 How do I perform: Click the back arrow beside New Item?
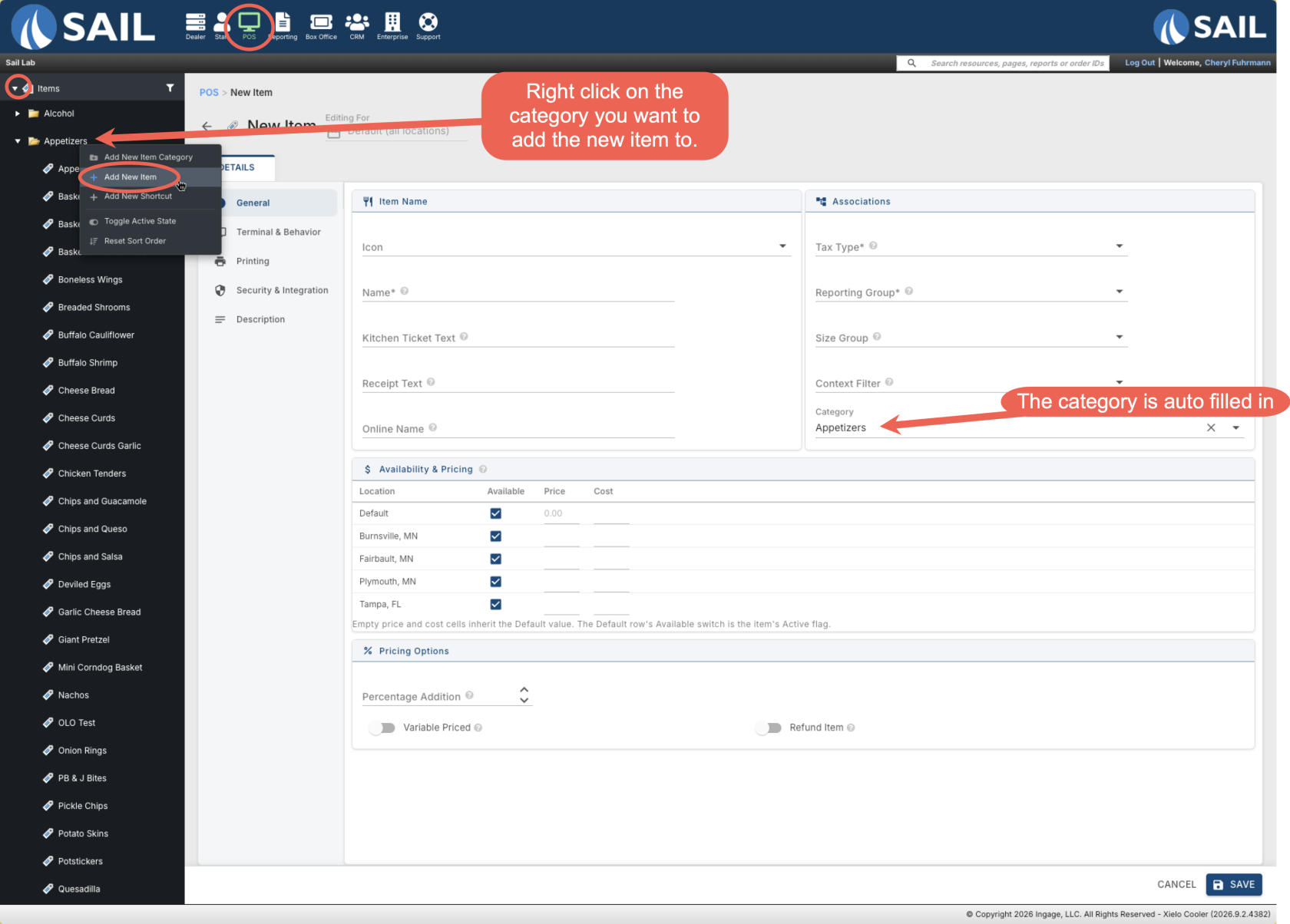tap(207, 126)
